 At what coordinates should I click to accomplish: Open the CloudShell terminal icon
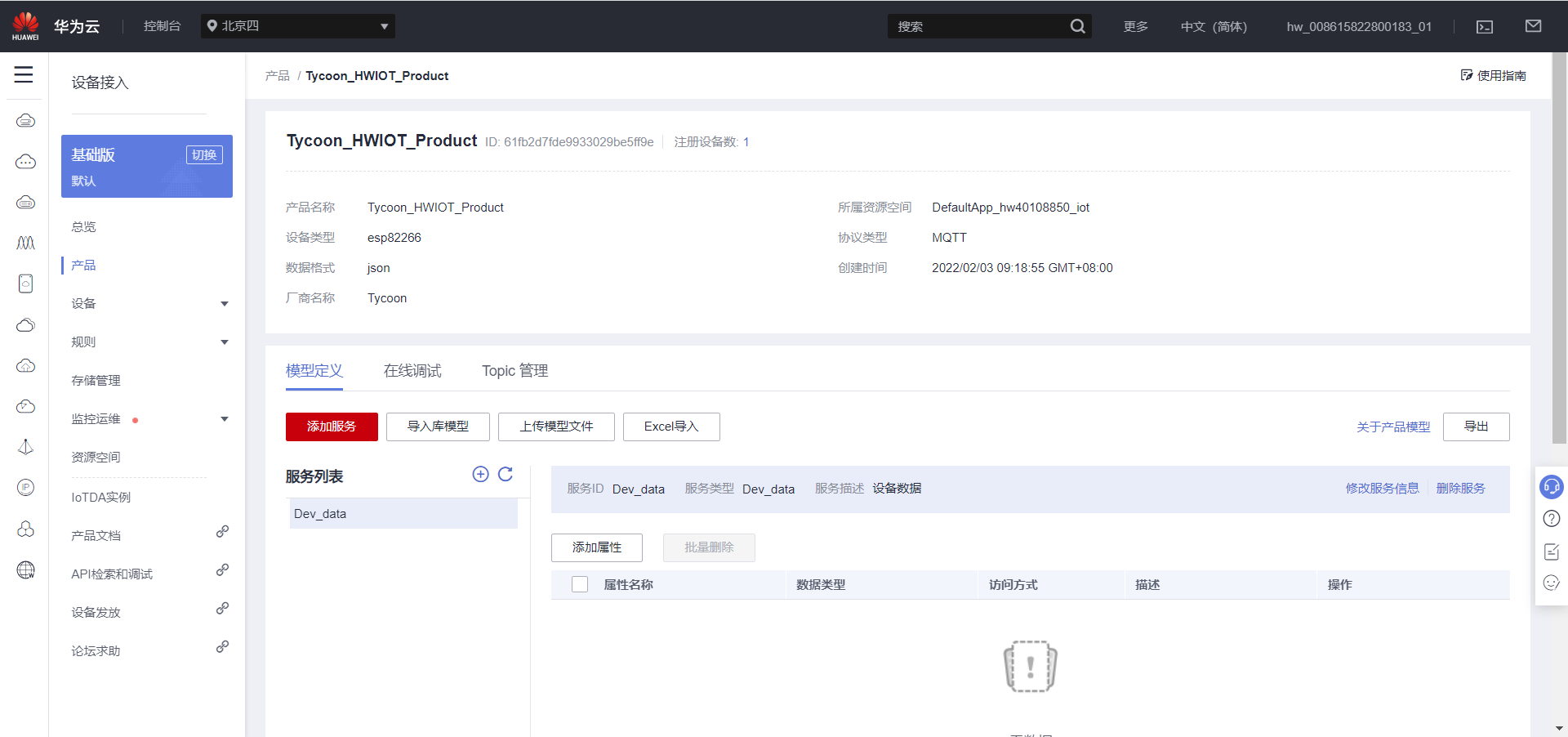pyautogui.click(x=1485, y=27)
